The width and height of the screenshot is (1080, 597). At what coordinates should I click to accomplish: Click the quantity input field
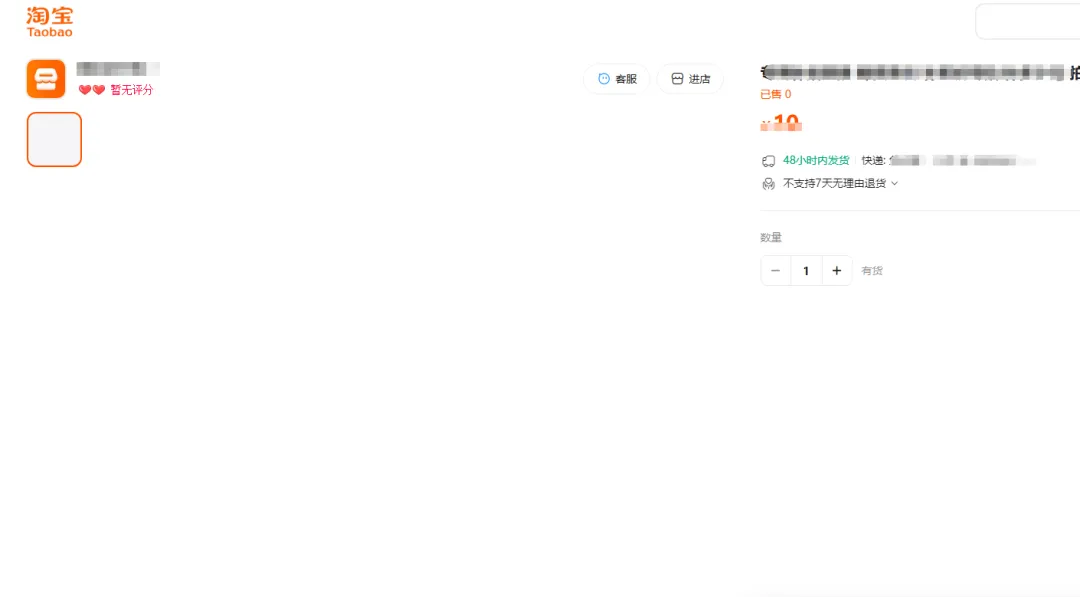point(806,271)
